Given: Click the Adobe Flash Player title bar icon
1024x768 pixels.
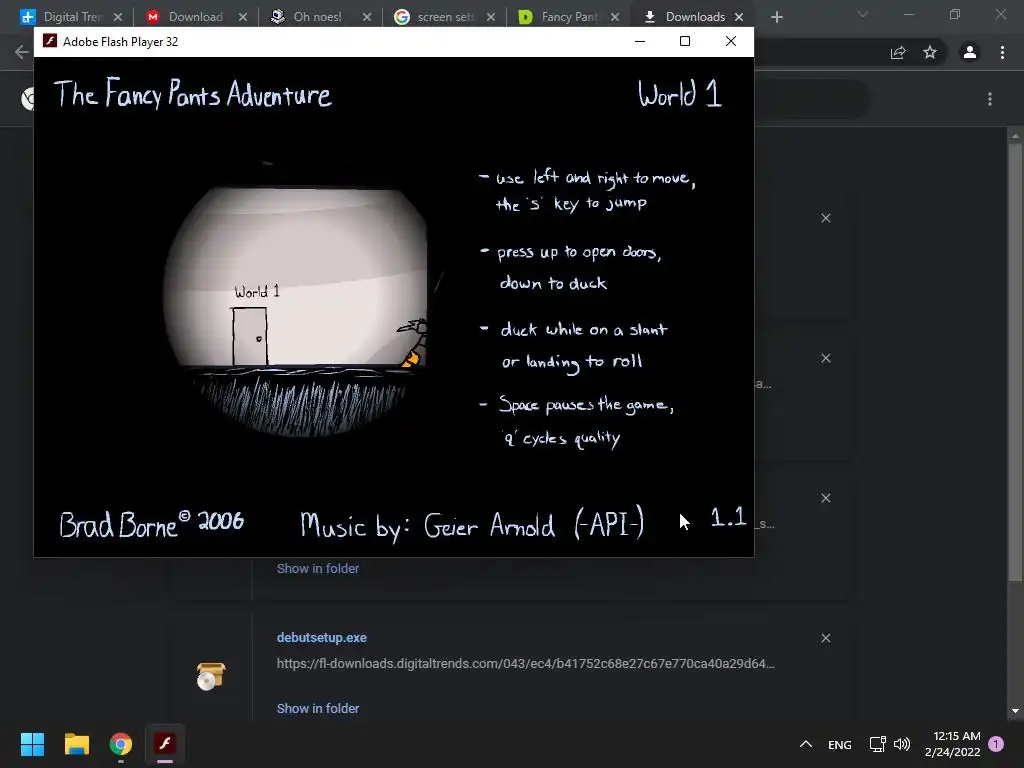Looking at the screenshot, I should click(x=50, y=41).
